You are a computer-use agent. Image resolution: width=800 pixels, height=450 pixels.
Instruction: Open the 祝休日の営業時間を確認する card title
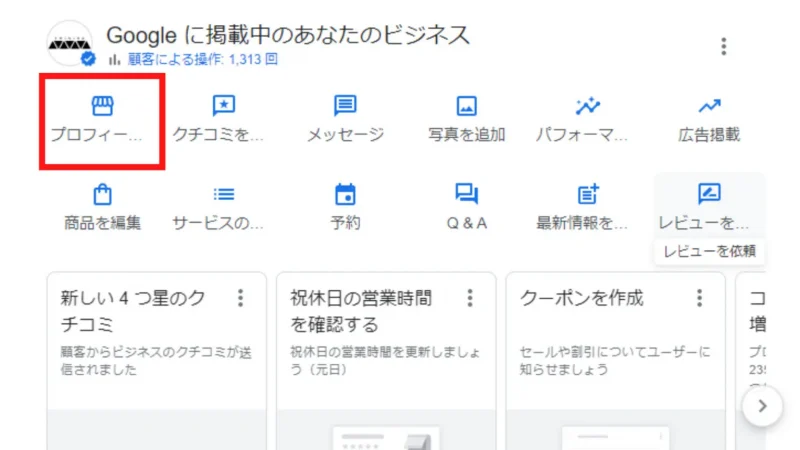tap(361, 311)
